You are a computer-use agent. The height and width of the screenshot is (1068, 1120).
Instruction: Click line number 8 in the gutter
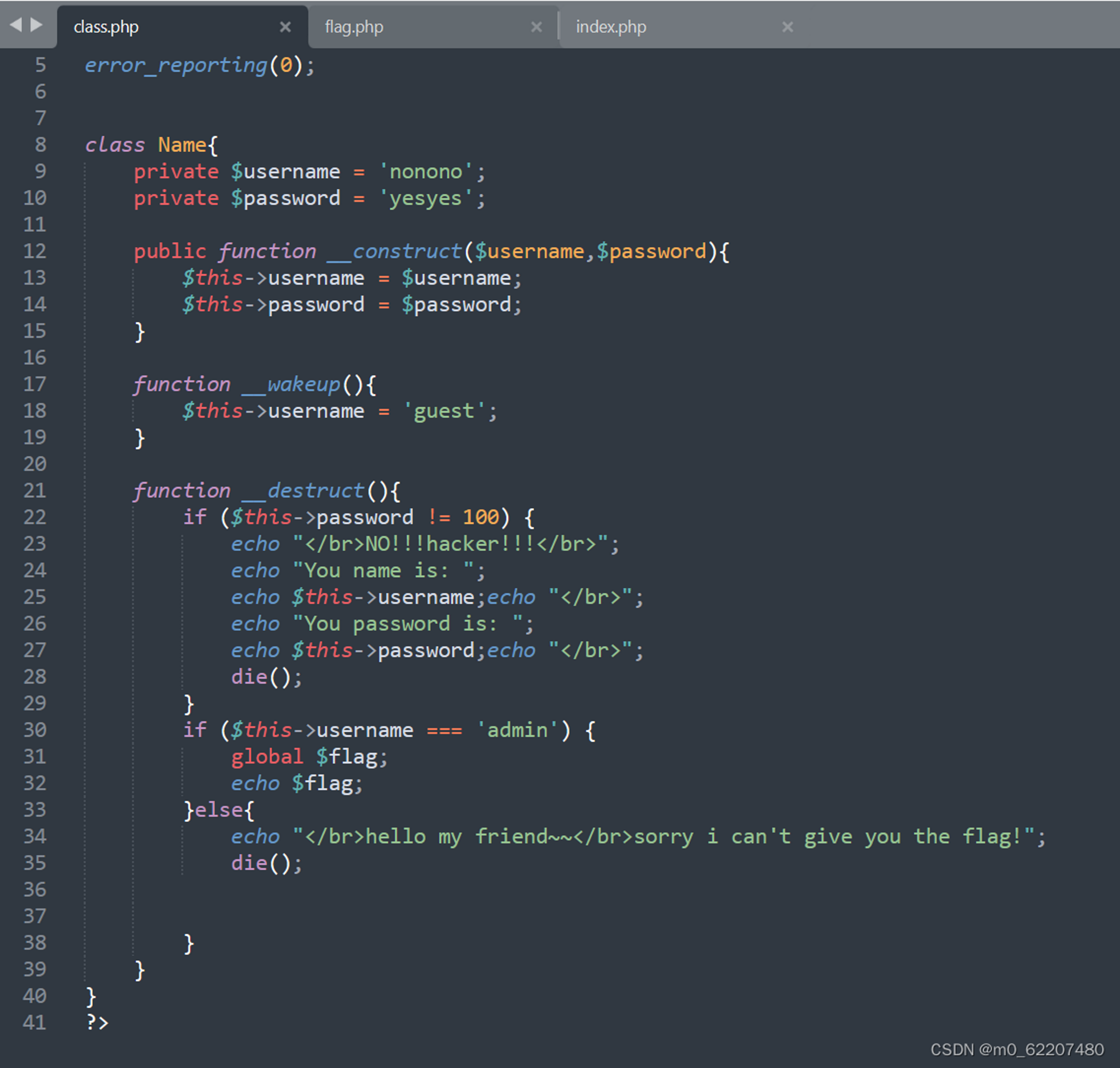[40, 145]
